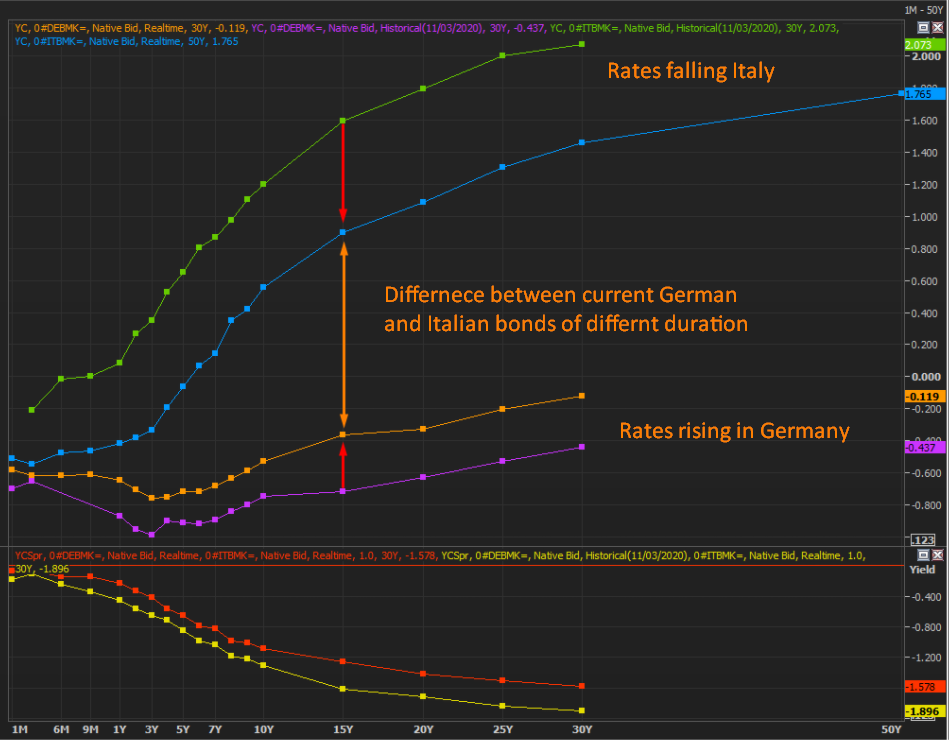The width and height of the screenshot is (949, 740).
Task: Click the green 2.073 value tag
Action: click(x=918, y=45)
